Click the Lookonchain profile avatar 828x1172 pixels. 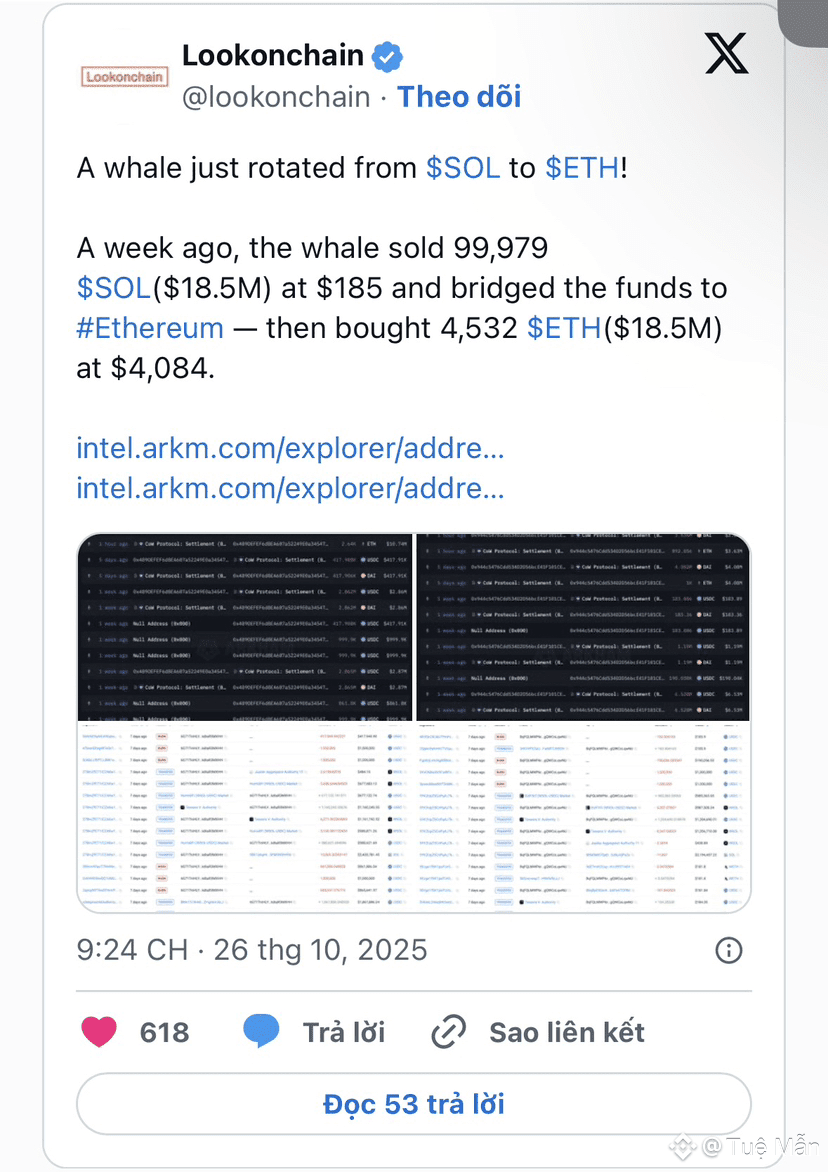[x=125, y=76]
